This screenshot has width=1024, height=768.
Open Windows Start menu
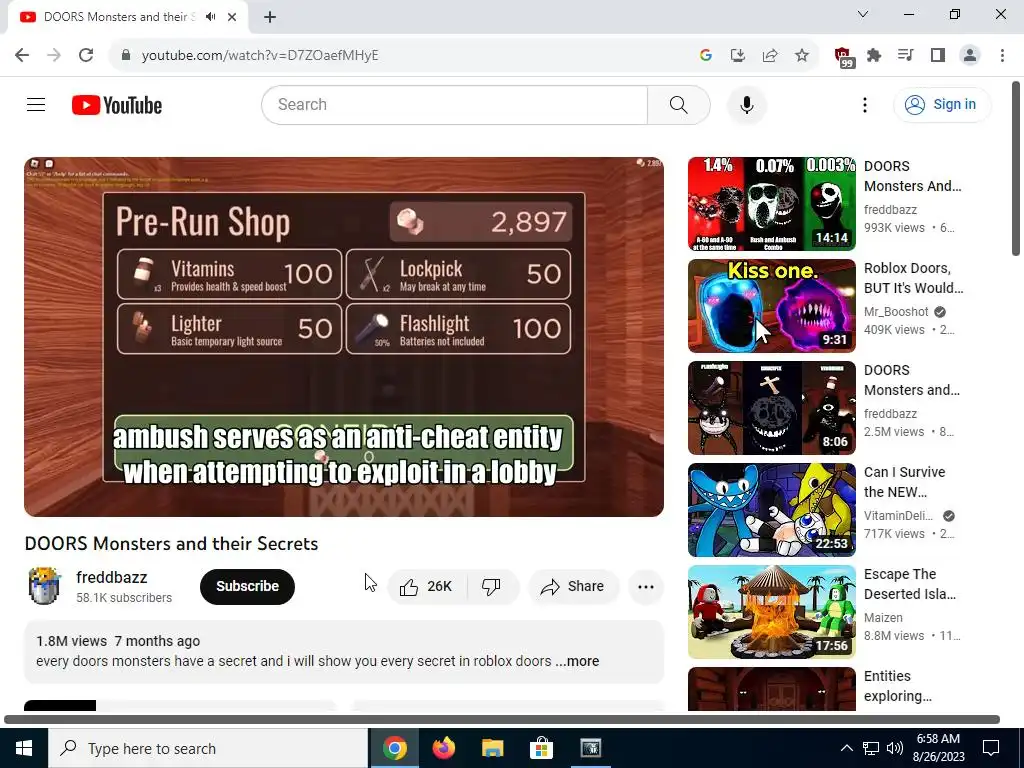click(24, 748)
